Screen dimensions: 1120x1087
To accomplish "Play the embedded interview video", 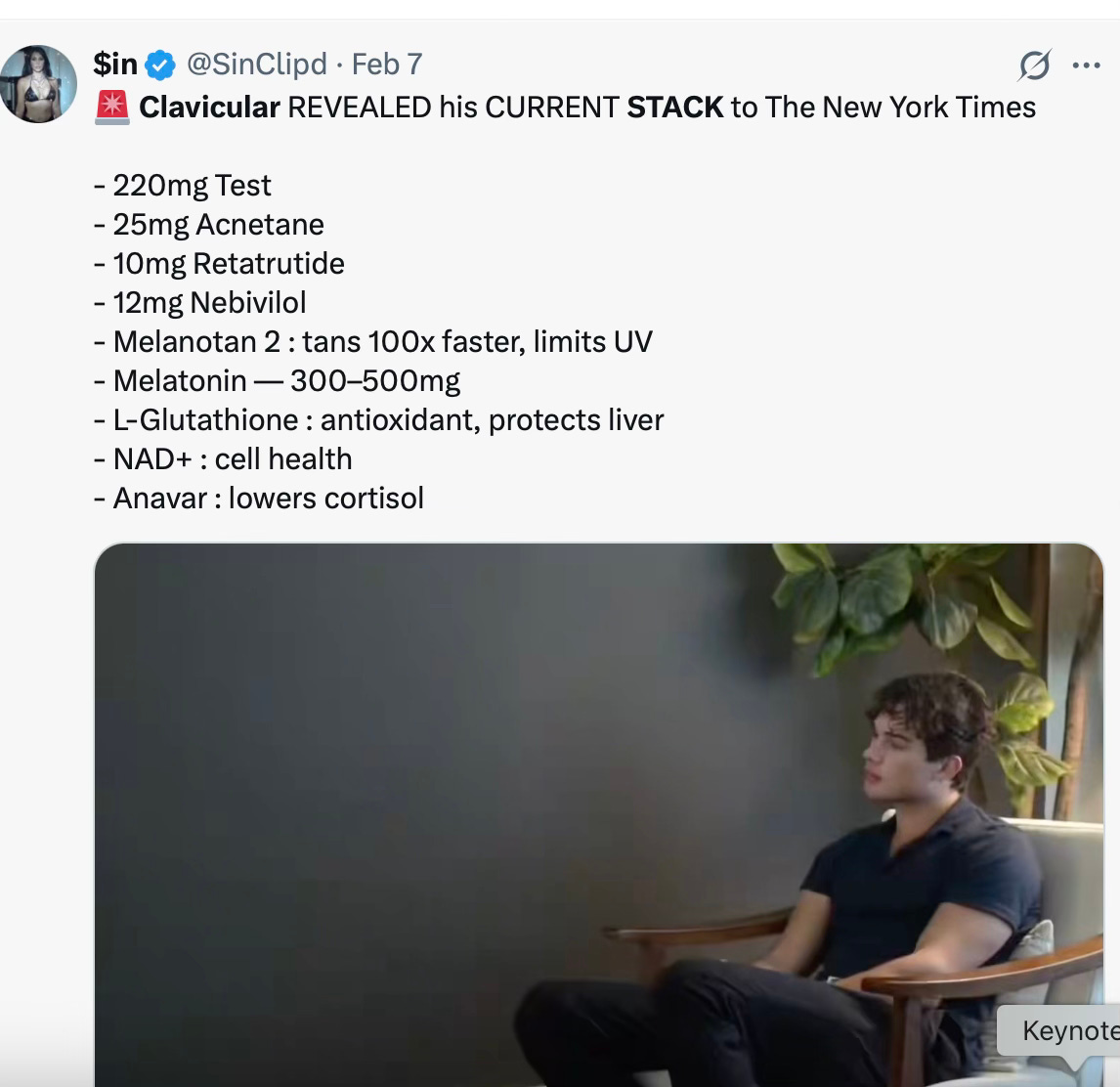I will (x=598, y=814).
